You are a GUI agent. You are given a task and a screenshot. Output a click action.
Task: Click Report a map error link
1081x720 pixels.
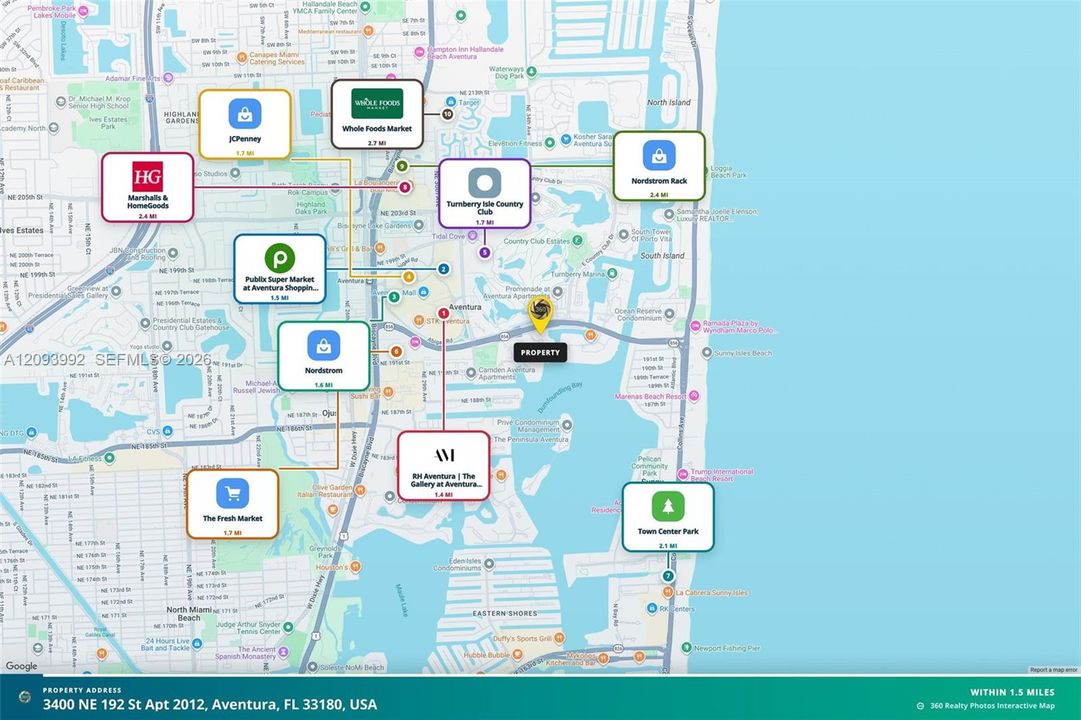click(1053, 670)
